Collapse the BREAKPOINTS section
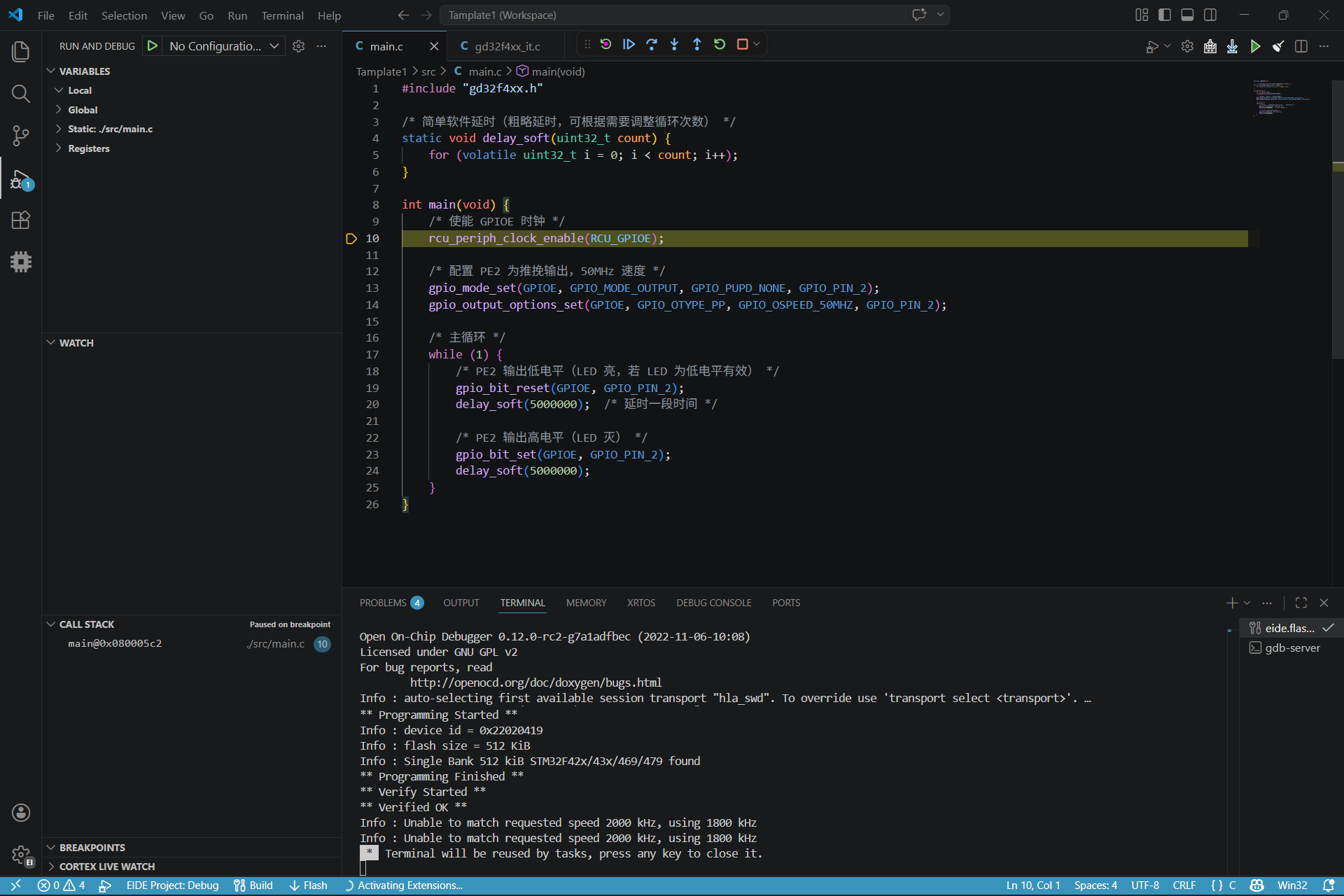Screen dimensions: 1344x896 (x=51, y=848)
